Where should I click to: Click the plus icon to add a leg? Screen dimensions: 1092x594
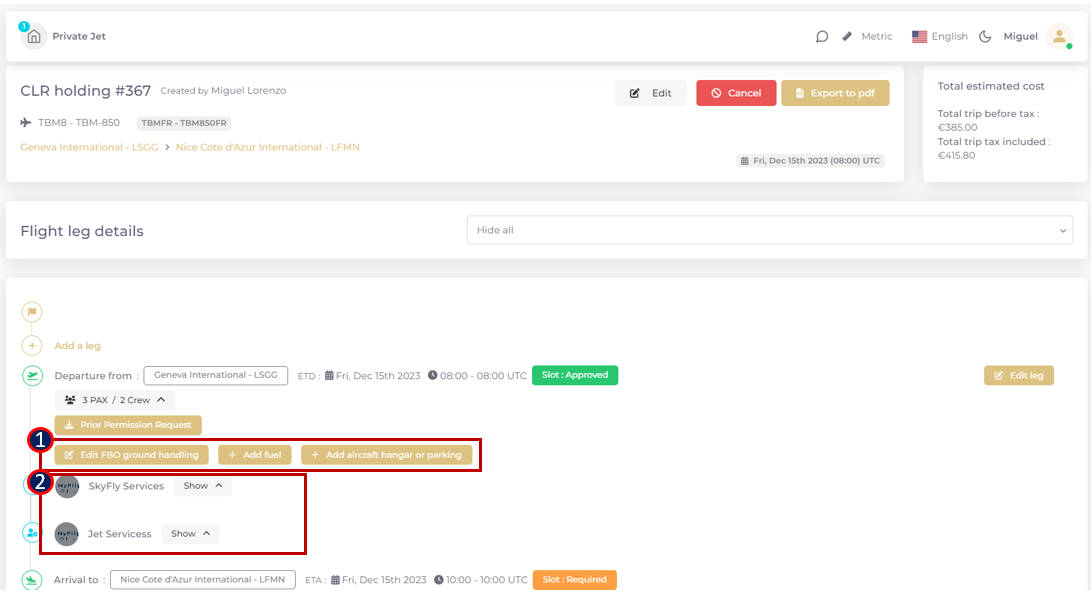tap(32, 346)
